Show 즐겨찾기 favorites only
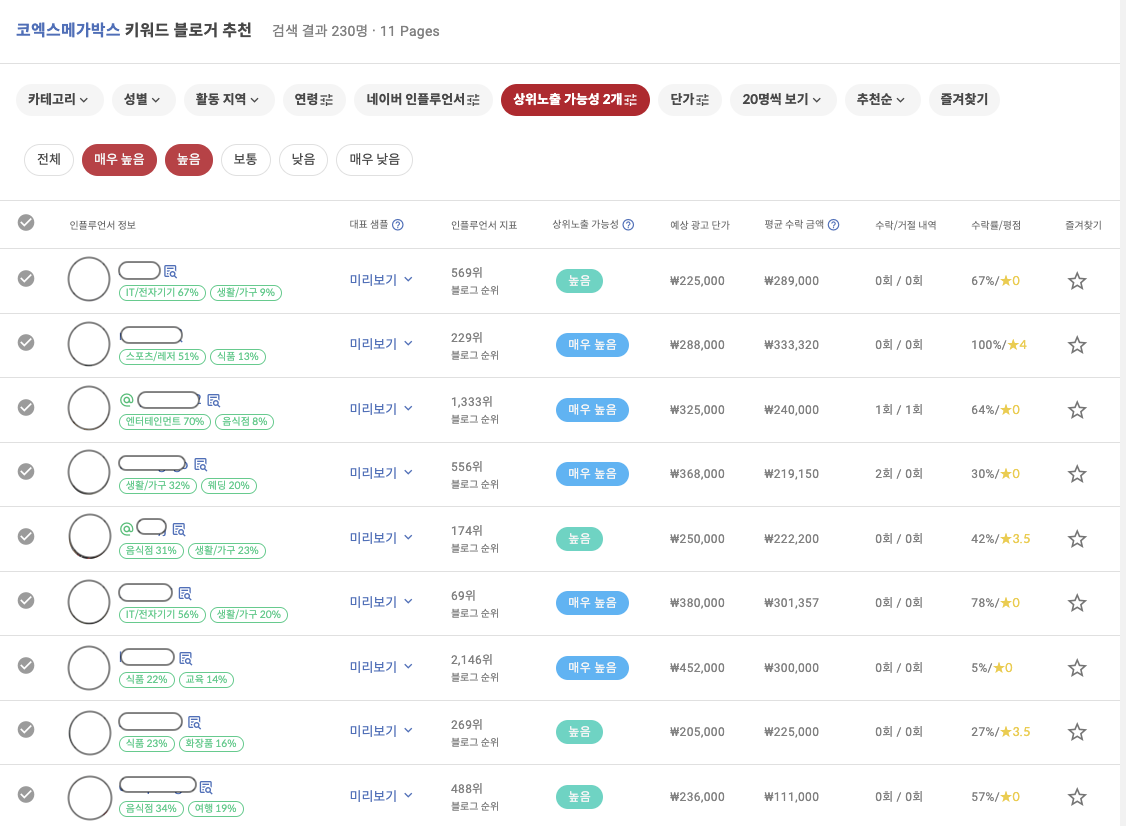 tap(964, 100)
